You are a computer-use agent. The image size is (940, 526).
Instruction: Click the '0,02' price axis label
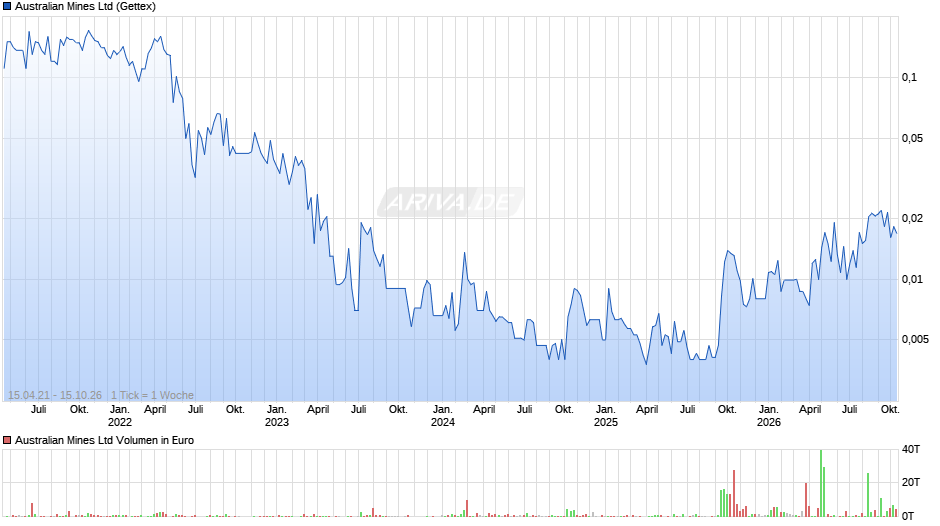(x=912, y=218)
